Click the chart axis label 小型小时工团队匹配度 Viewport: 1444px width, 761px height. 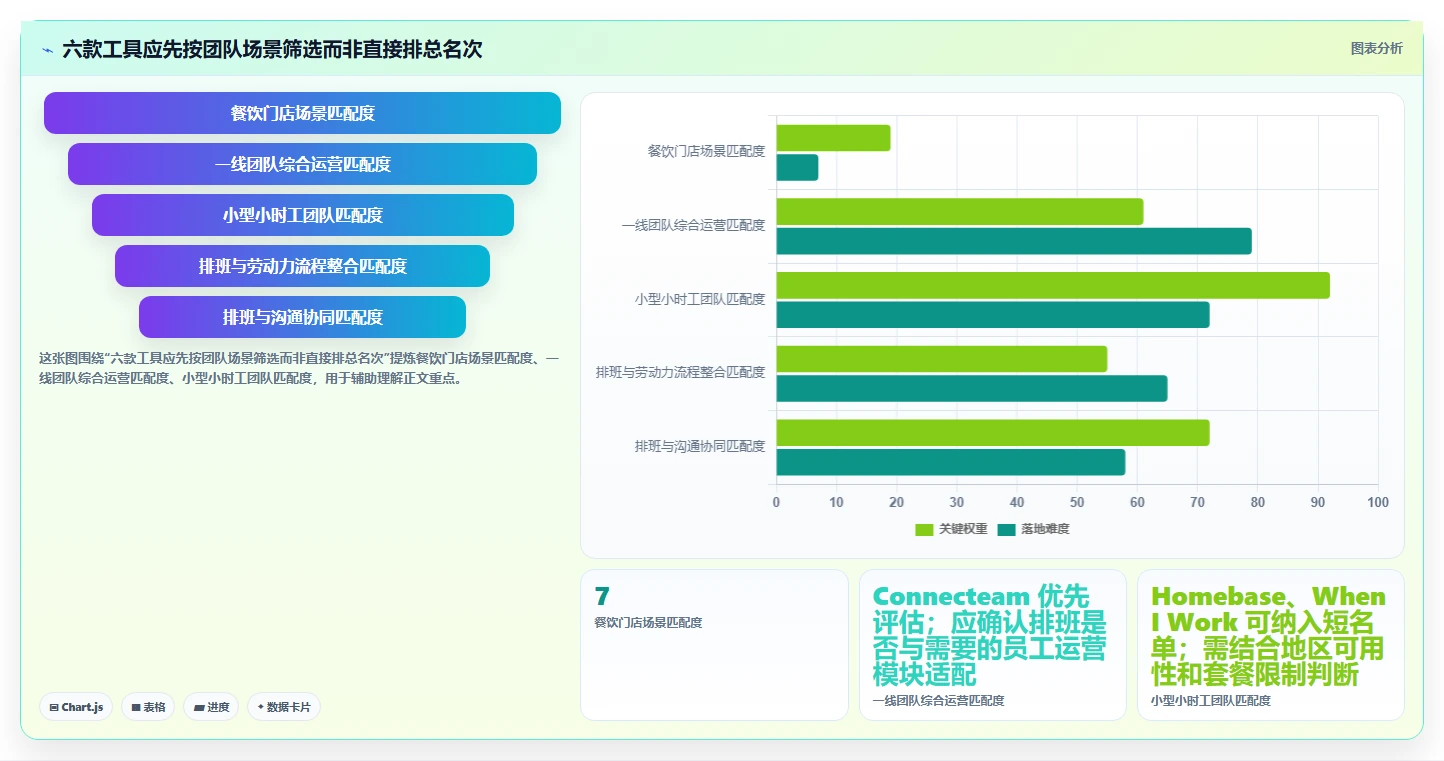click(x=700, y=299)
